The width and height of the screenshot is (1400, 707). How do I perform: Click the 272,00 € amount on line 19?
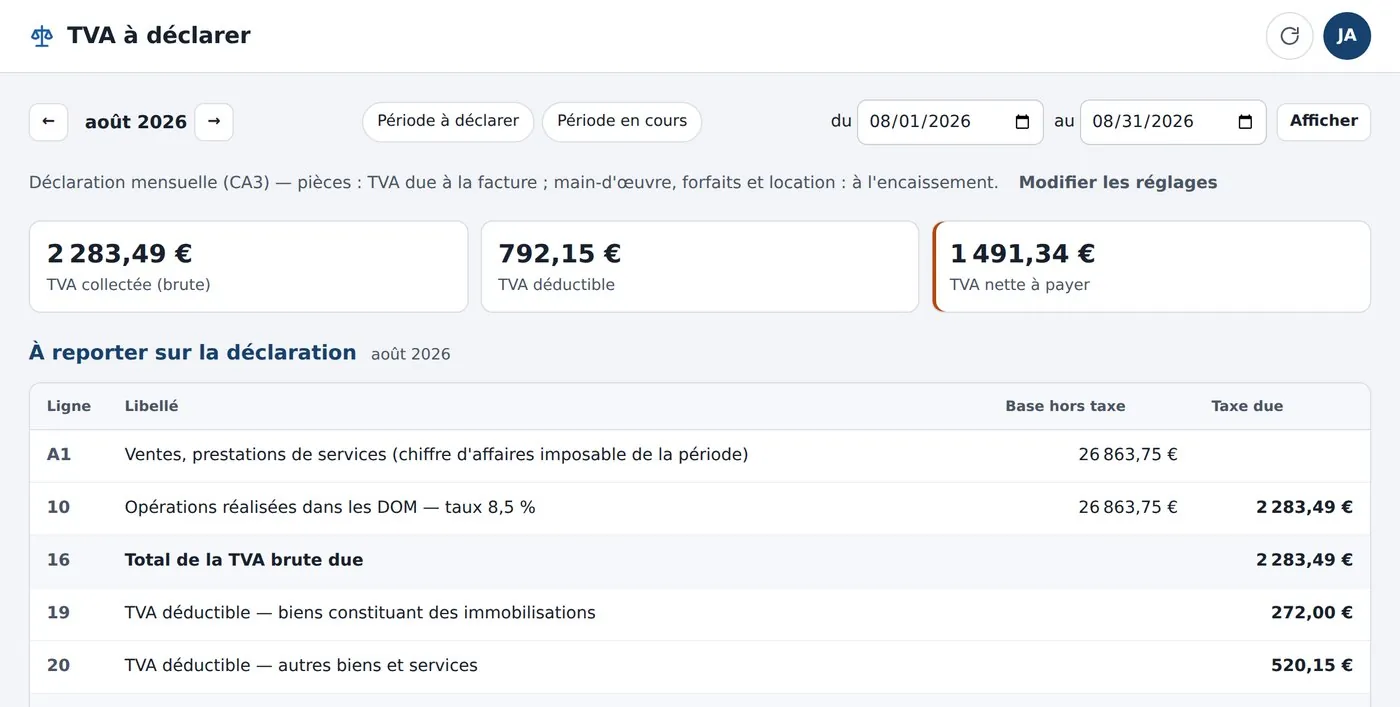click(x=1312, y=613)
